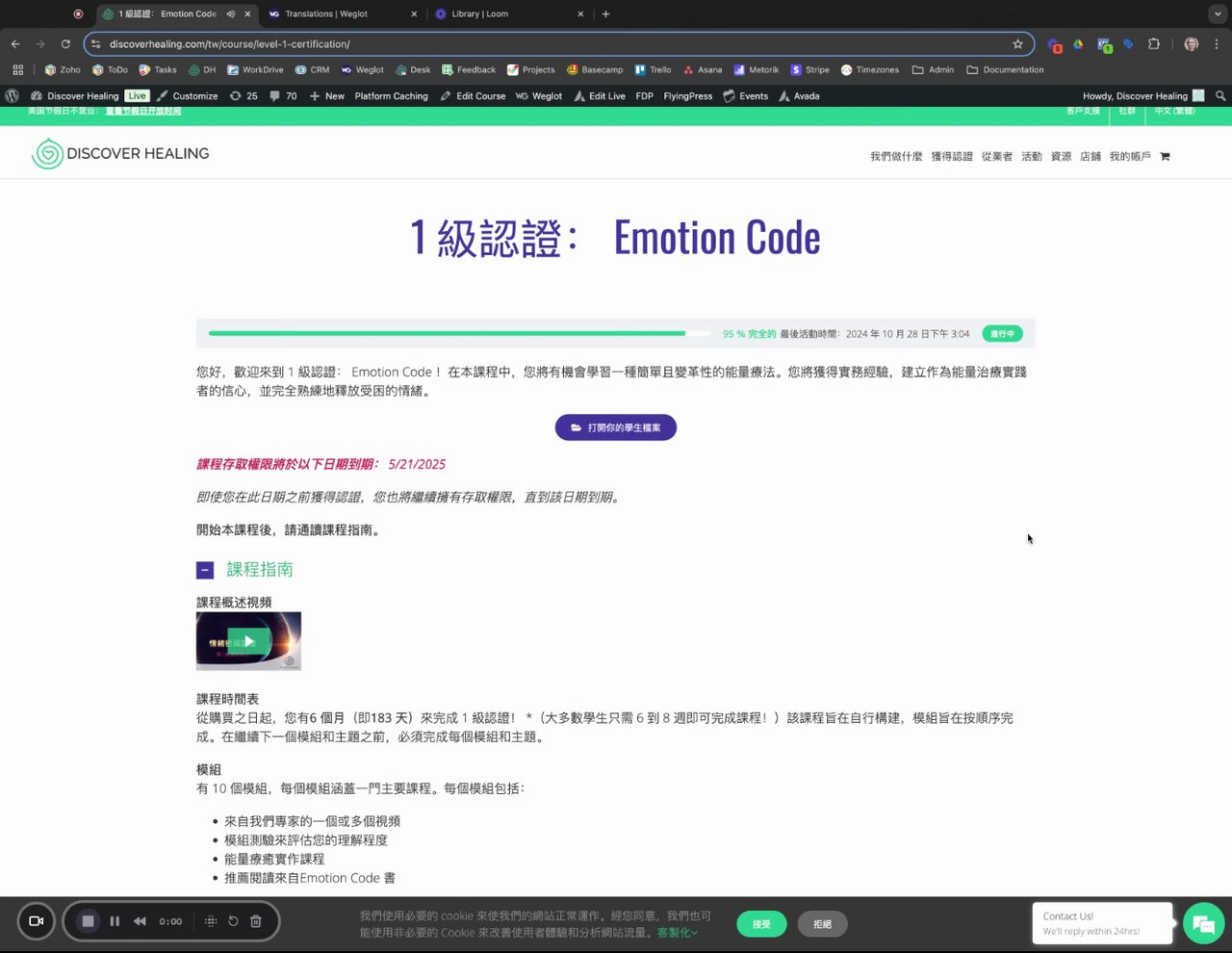Open the 中文 (繁體) language selector
The width and height of the screenshot is (1232, 953).
click(1174, 112)
